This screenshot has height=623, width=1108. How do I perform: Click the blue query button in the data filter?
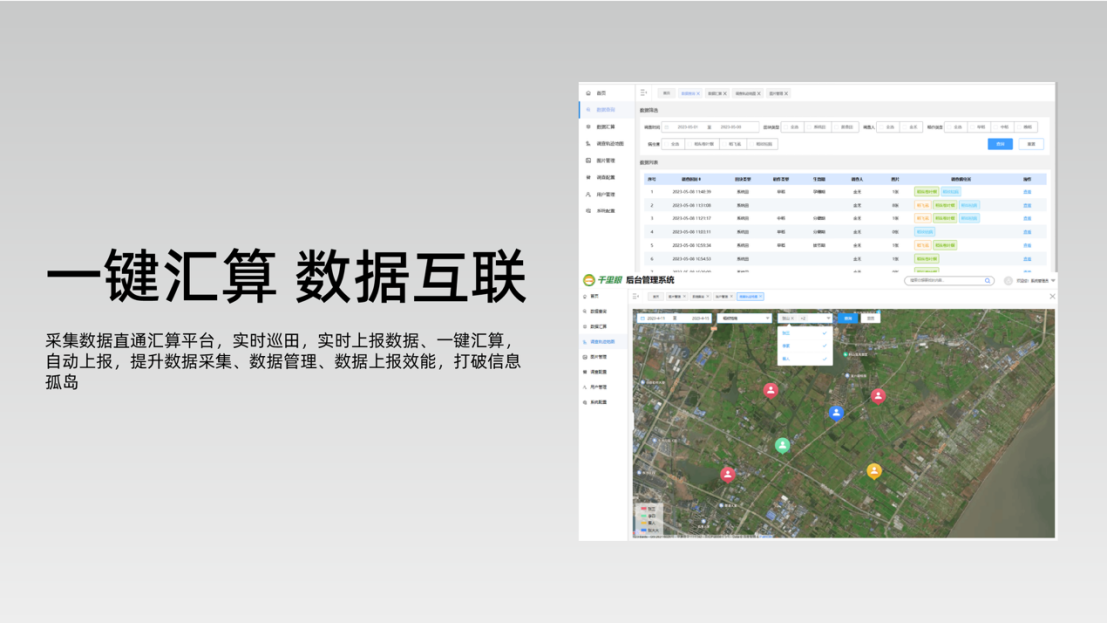[x=999, y=144]
